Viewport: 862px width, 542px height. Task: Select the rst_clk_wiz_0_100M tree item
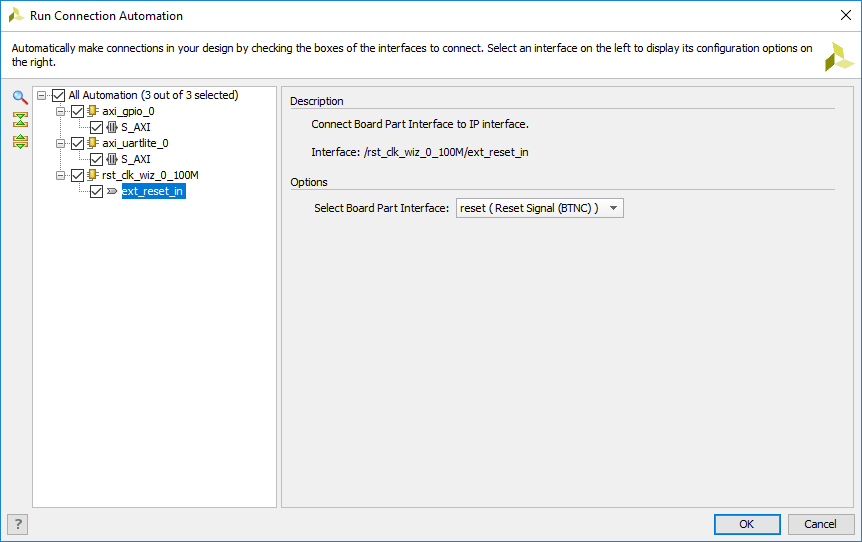[150, 175]
